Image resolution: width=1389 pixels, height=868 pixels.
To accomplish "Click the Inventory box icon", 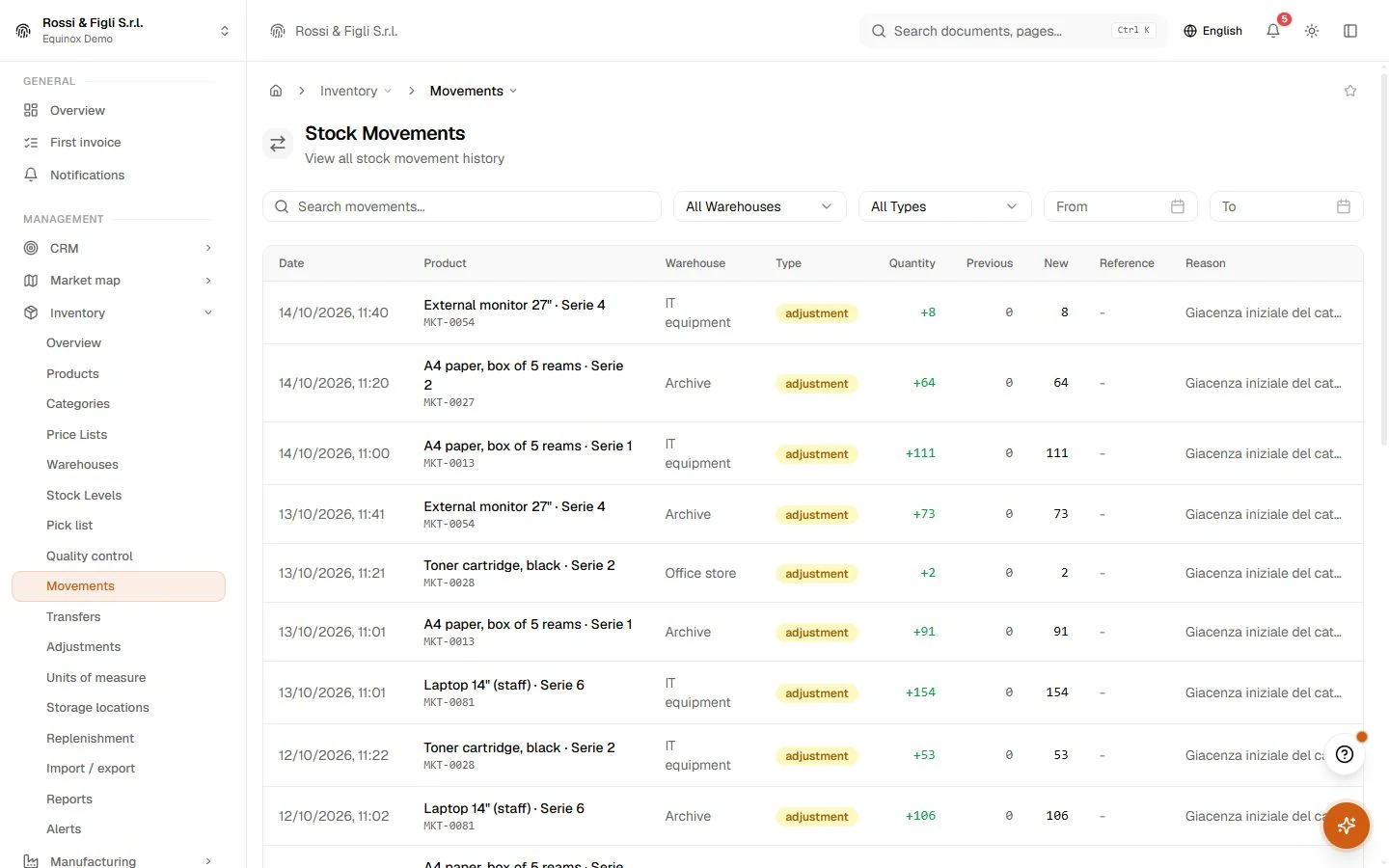I will (31, 312).
